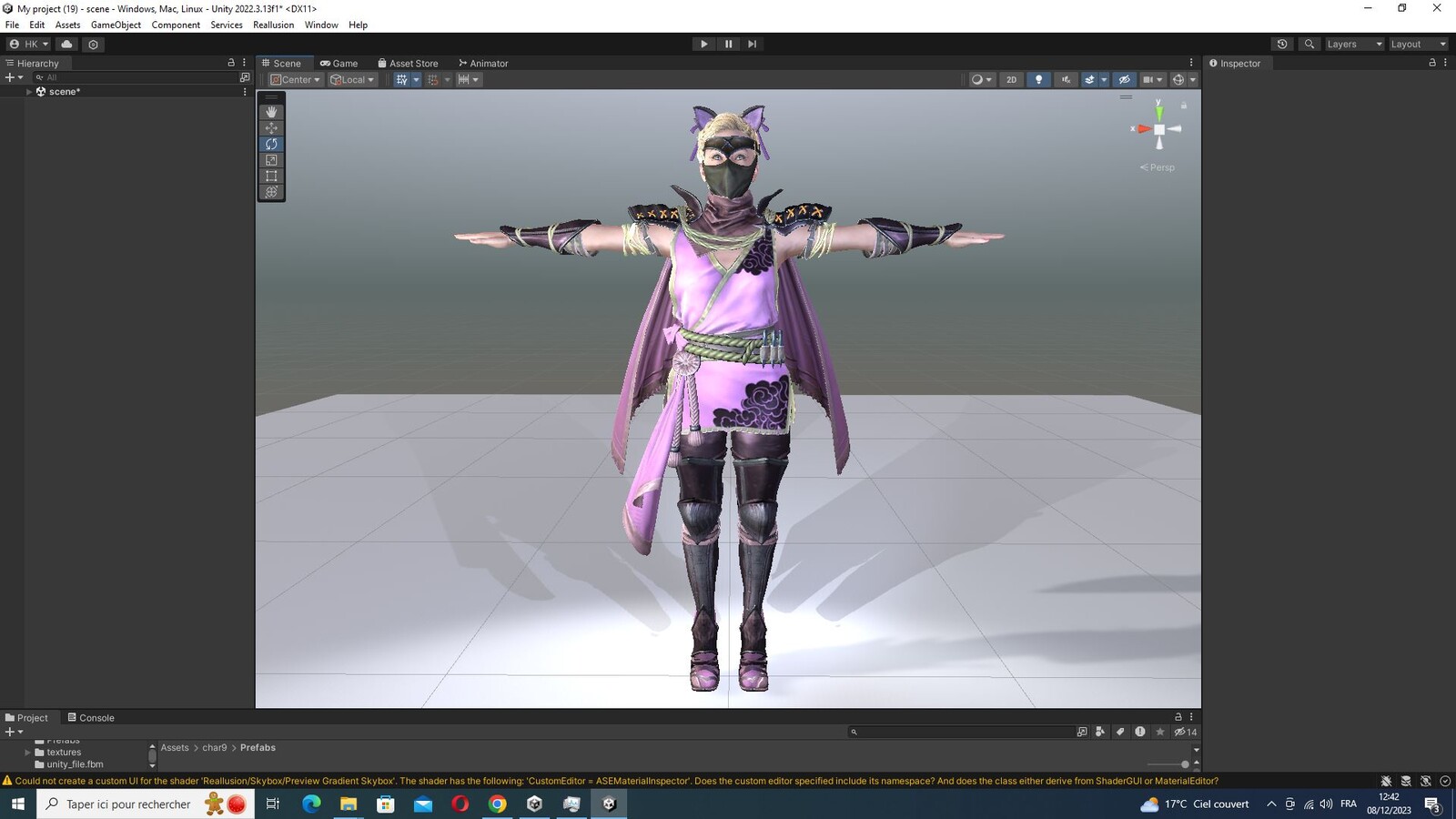Toggle 2D scene view mode
The image size is (1456, 819).
pyautogui.click(x=1011, y=79)
